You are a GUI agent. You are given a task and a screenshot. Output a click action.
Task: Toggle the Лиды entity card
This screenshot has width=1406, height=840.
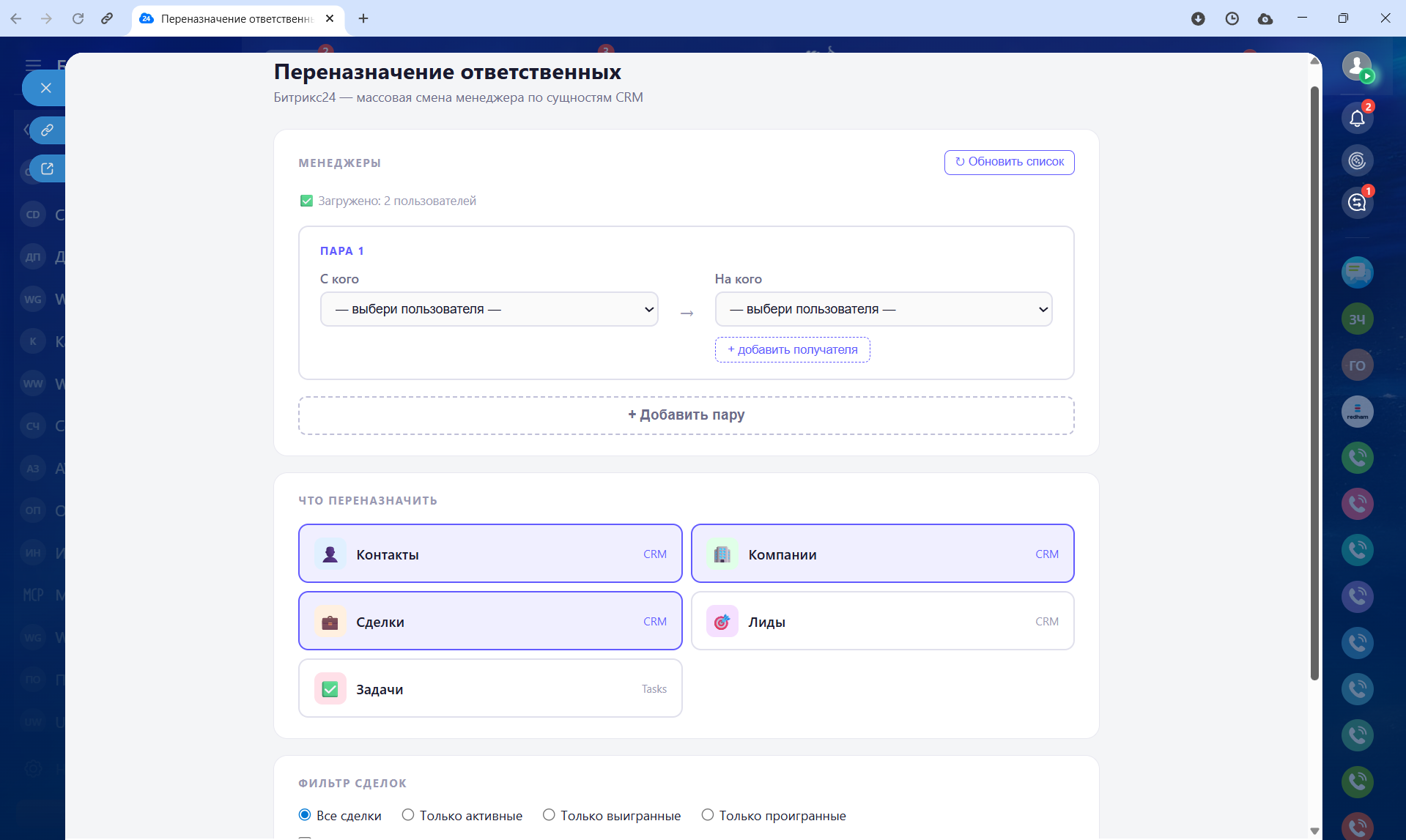click(x=882, y=621)
